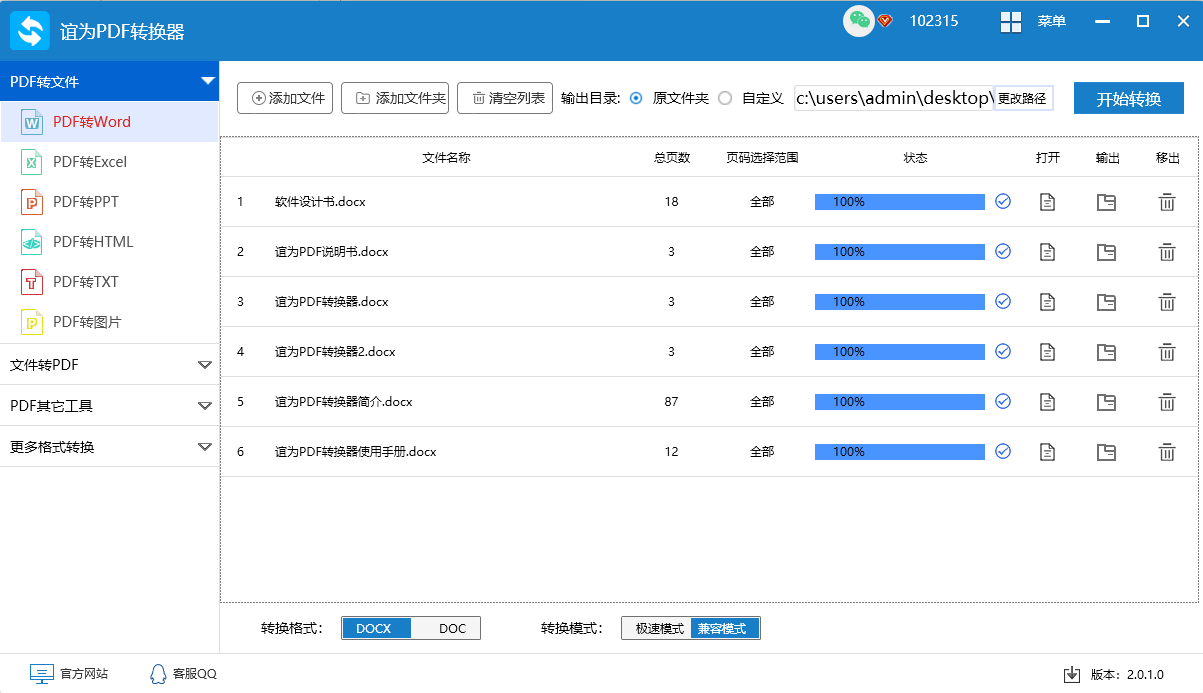This screenshot has width=1203, height=693.
Task: Open the converted 软件设计书.docx file icon
Action: point(1047,202)
